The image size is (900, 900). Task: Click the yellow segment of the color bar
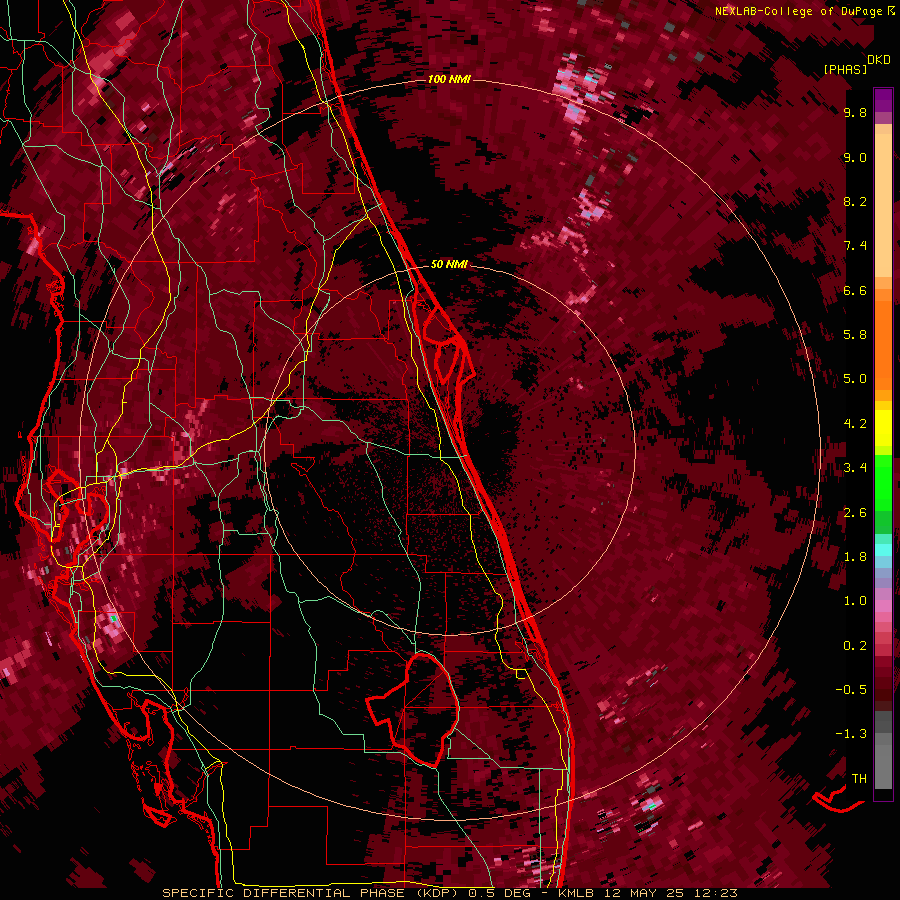point(883,428)
